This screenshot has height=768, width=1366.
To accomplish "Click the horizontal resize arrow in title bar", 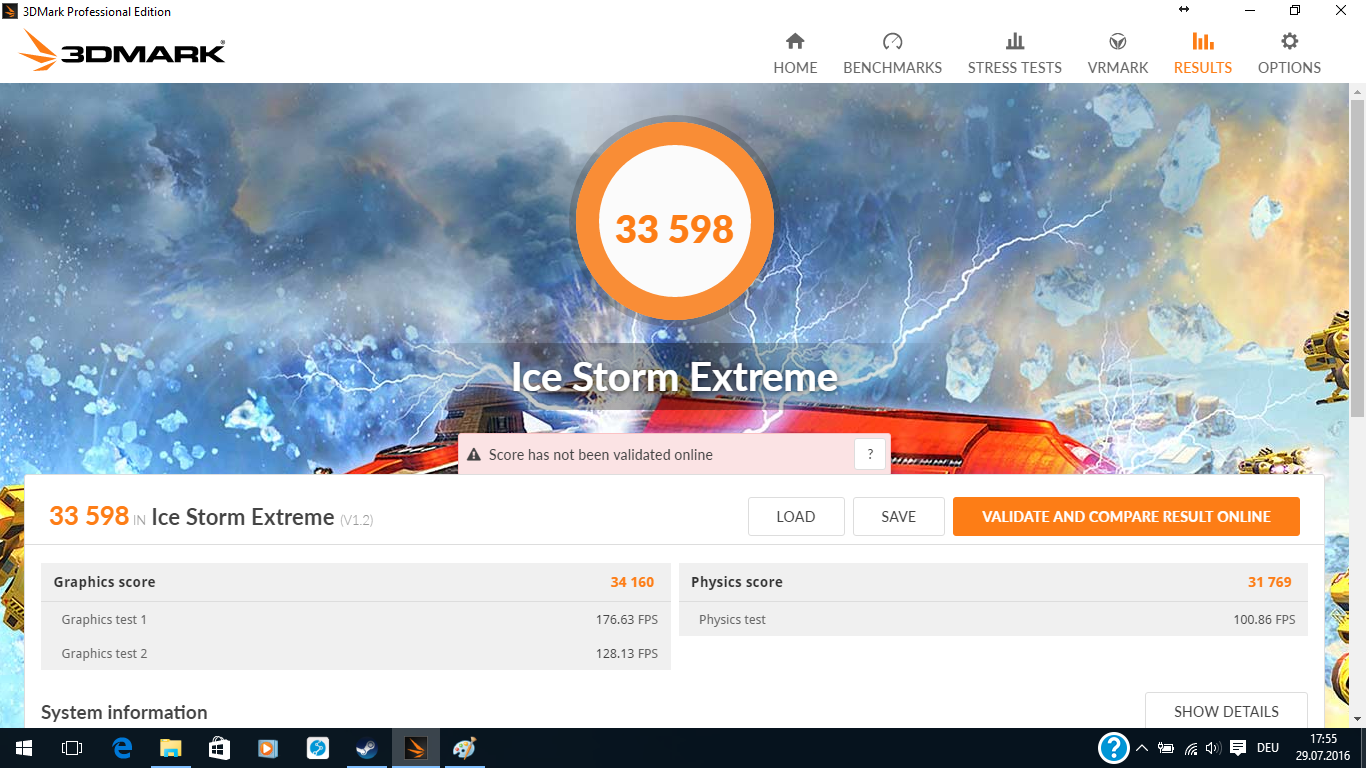I will tap(1184, 10).
